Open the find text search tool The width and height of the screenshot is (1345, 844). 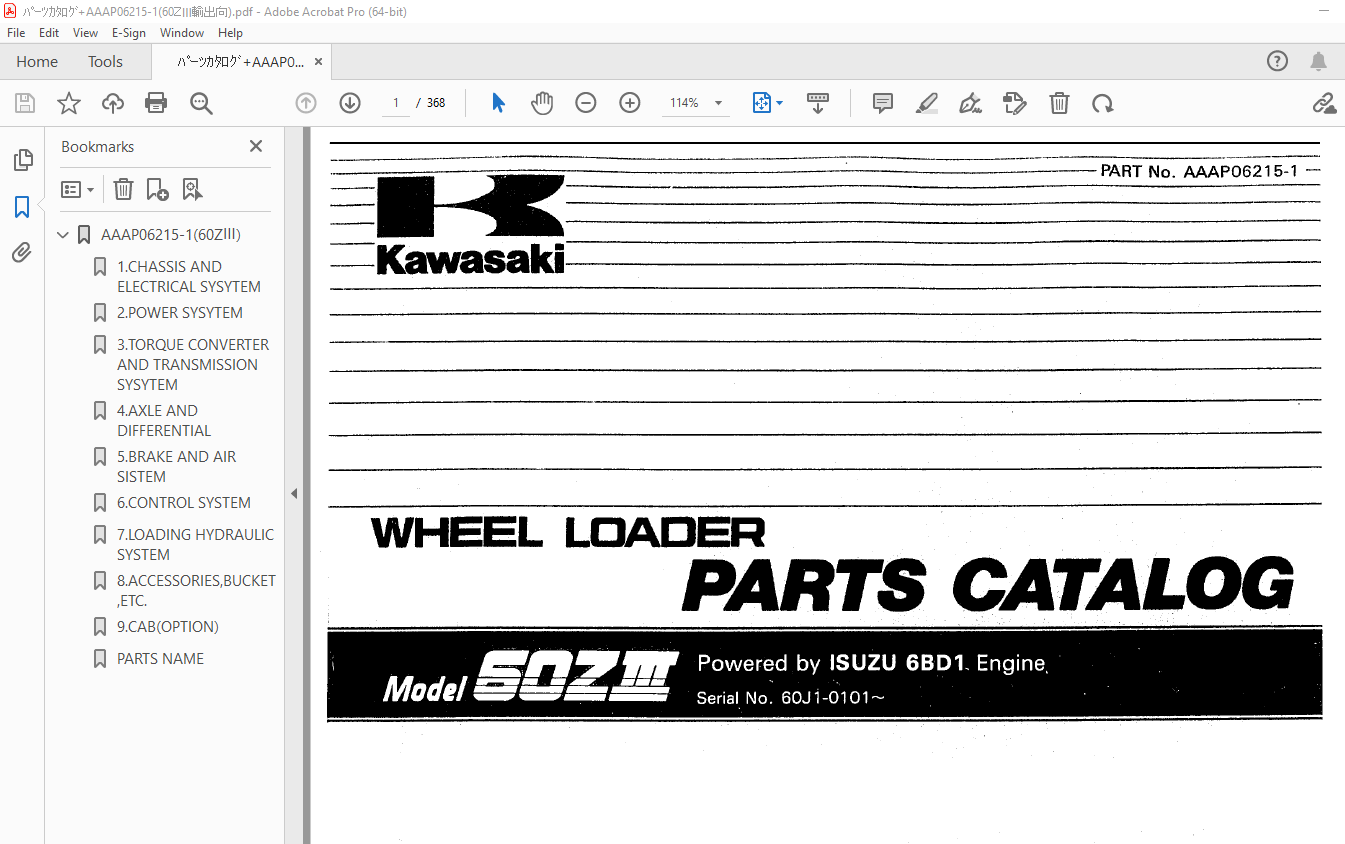pos(201,103)
